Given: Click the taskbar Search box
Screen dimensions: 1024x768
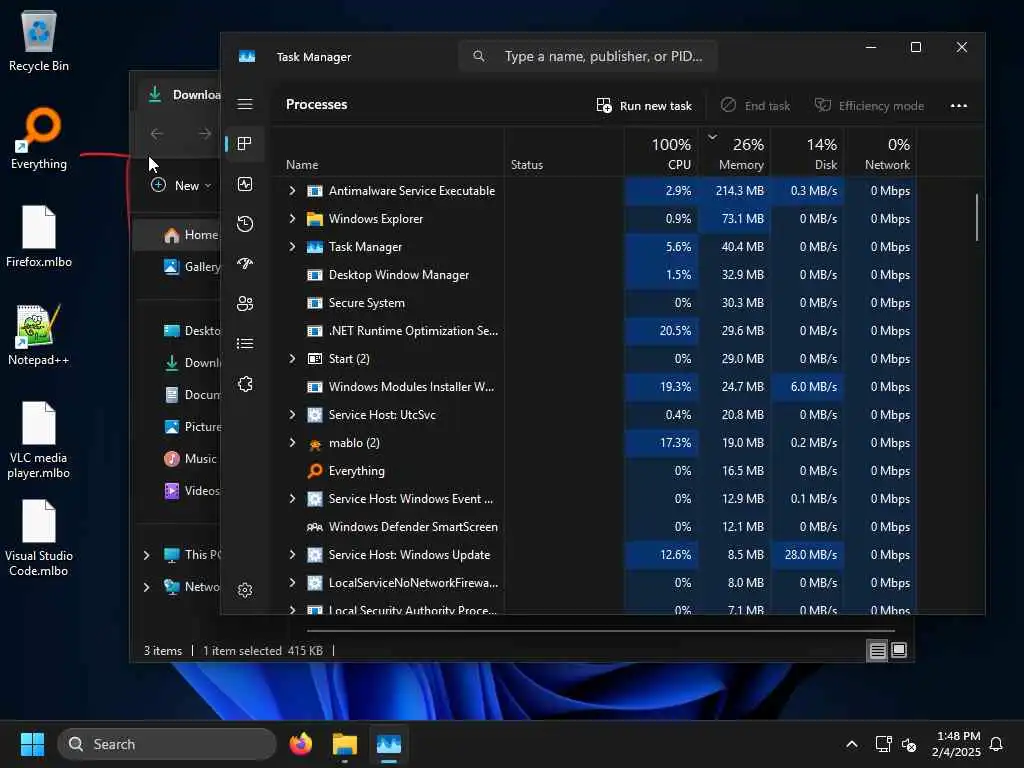Looking at the screenshot, I should 167,744.
